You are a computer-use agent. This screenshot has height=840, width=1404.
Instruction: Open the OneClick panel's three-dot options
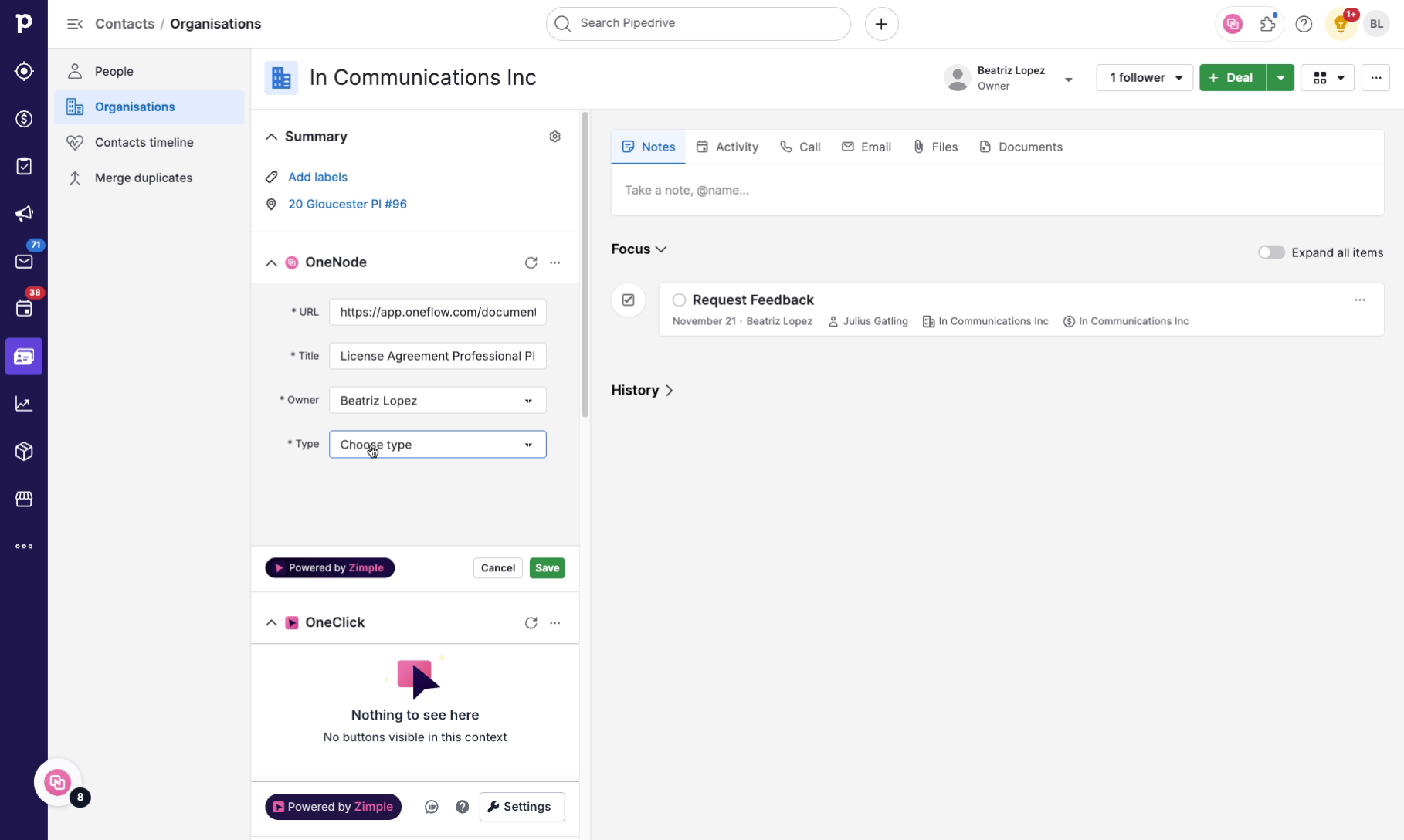(554, 622)
